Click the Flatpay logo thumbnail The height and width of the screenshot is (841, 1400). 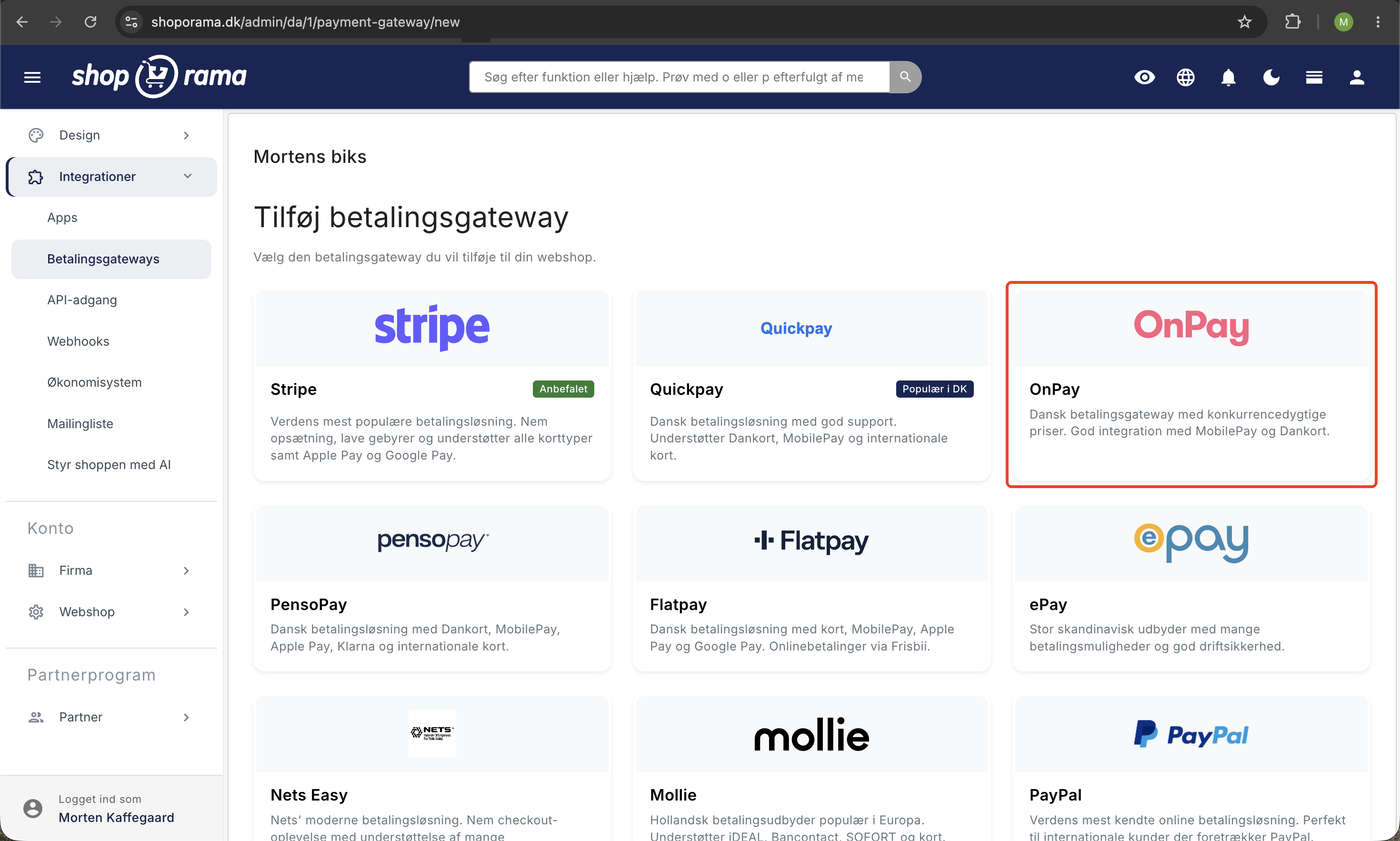[811, 542]
